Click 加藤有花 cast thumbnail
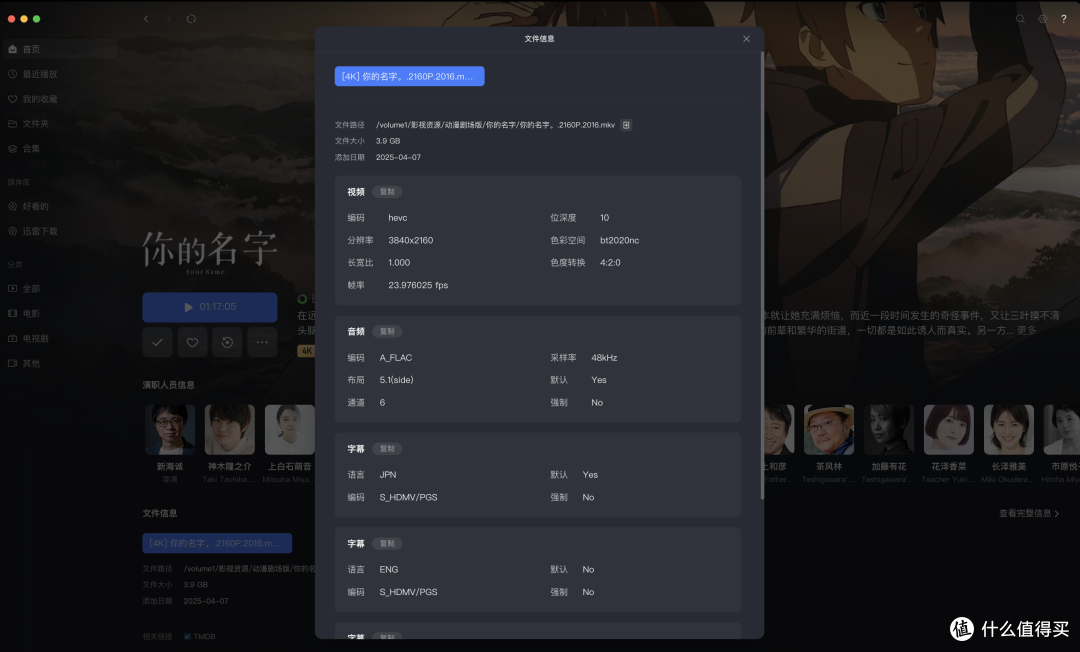Viewport: 1080px width, 652px height. click(x=889, y=430)
